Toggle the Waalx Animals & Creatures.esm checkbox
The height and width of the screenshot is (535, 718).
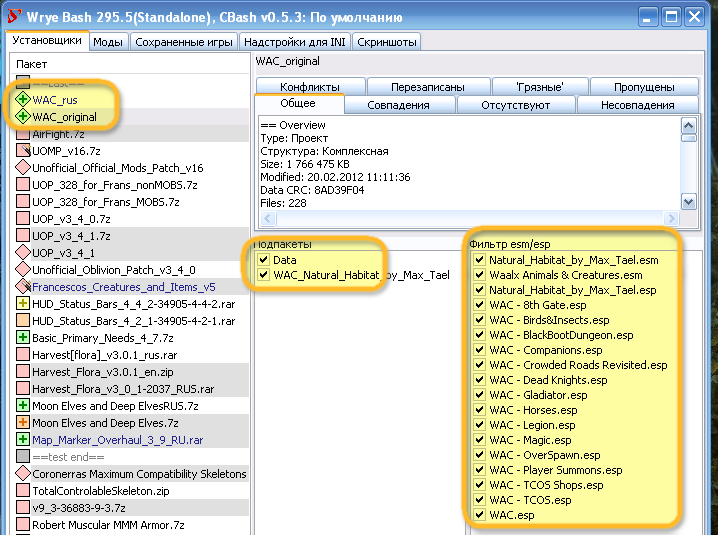tap(479, 275)
